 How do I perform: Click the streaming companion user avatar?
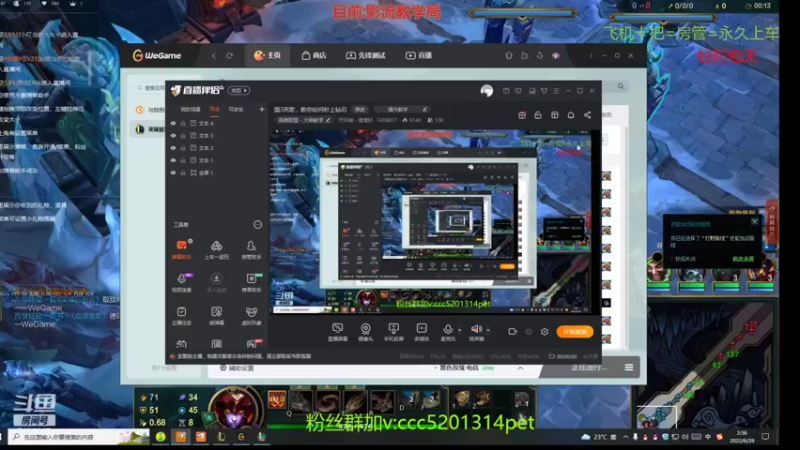pos(487,91)
